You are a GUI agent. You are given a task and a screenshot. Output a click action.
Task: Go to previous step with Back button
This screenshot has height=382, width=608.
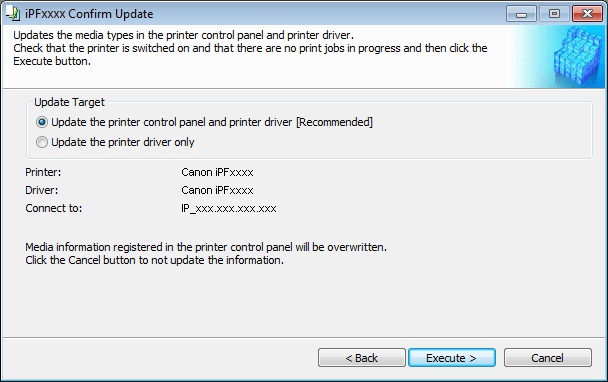pyautogui.click(x=361, y=358)
